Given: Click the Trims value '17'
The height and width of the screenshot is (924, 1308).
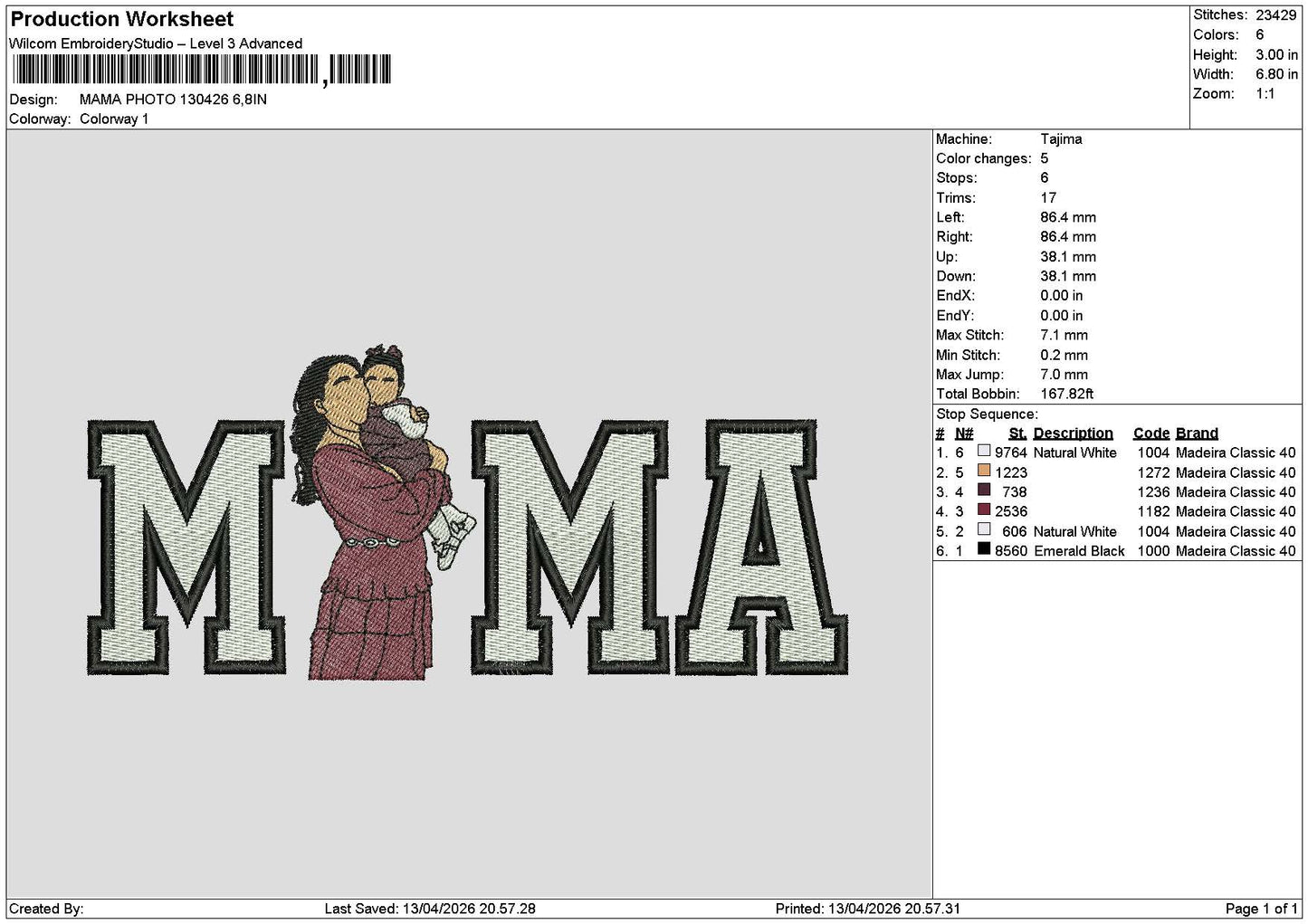Looking at the screenshot, I should pyautogui.click(x=1048, y=198).
